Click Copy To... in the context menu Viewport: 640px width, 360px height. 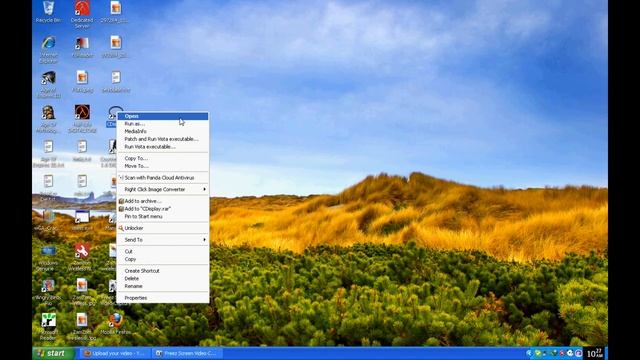pos(163,158)
